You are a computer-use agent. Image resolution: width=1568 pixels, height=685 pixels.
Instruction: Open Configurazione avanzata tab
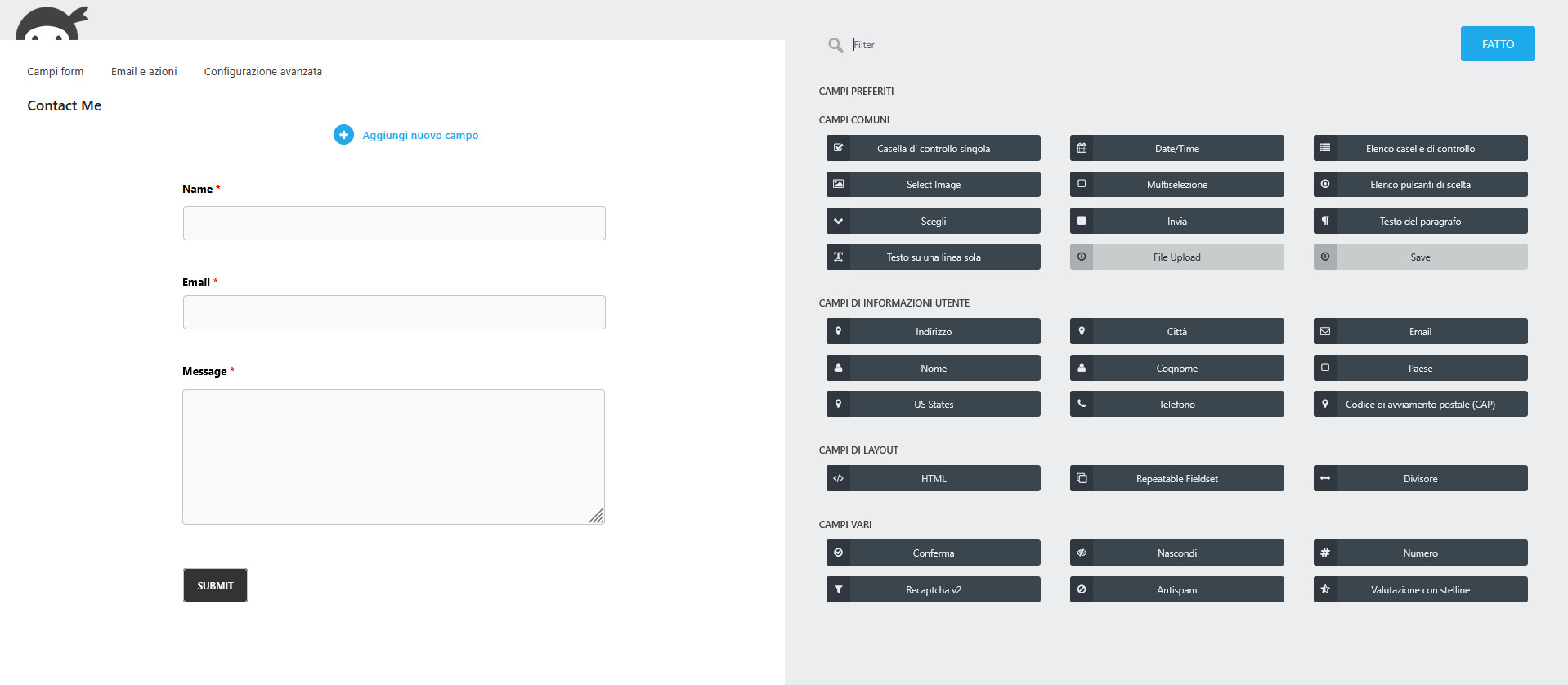263,72
